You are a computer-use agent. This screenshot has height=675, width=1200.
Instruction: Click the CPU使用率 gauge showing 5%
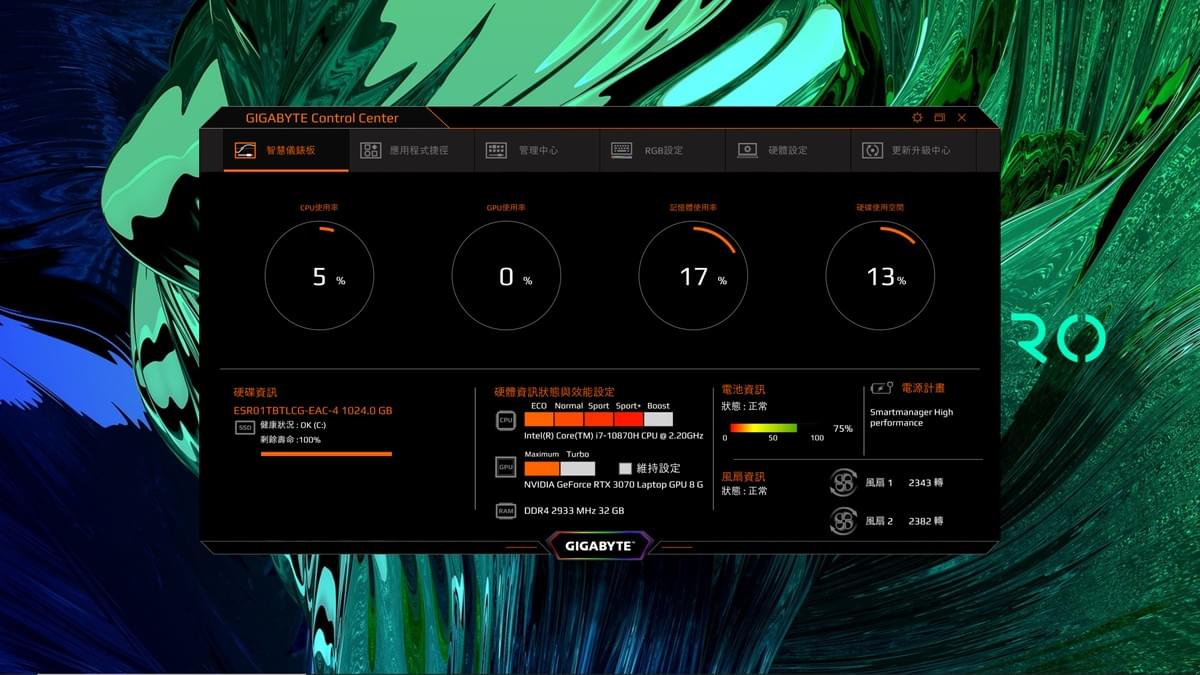tap(319, 276)
